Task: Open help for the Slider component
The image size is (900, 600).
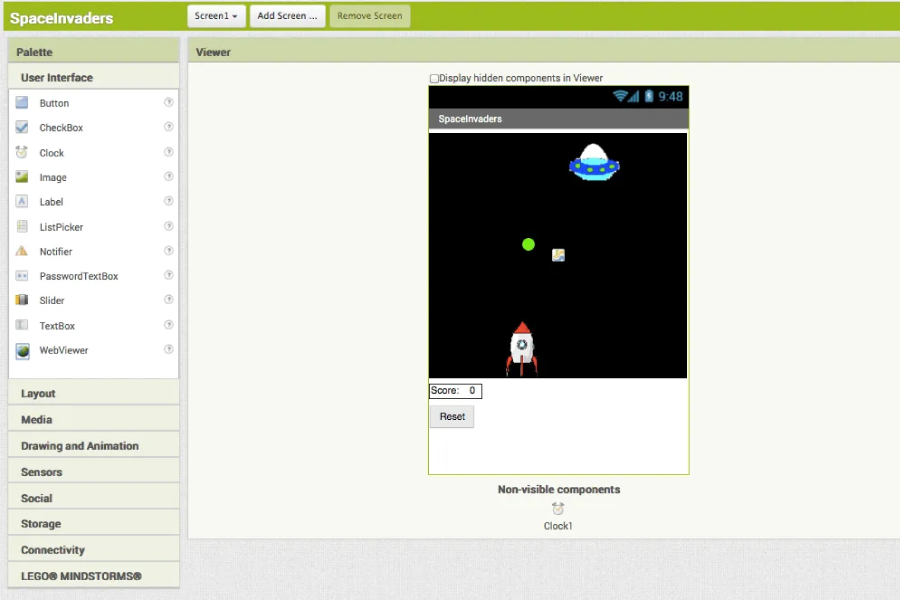Action: click(x=169, y=299)
